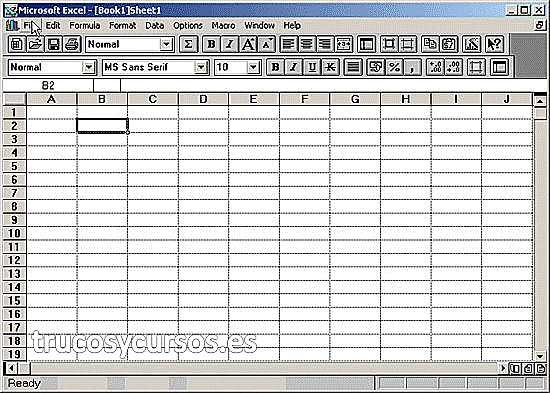Click the horizontal scrollbar right arrow
The height and width of the screenshot is (393, 550).
[503, 368]
